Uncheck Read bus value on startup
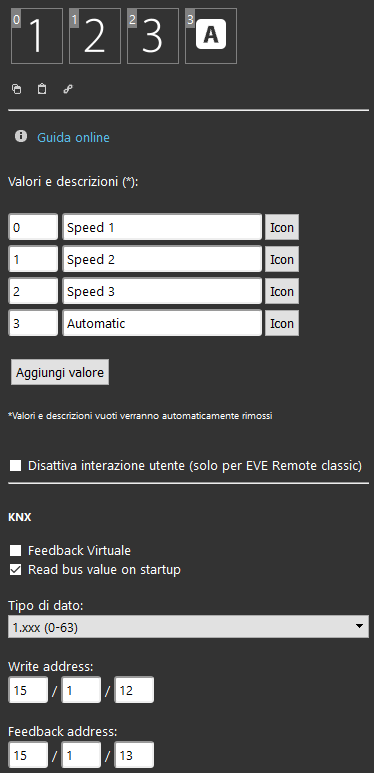Screen dimensions: 374x773 coord(16,570)
